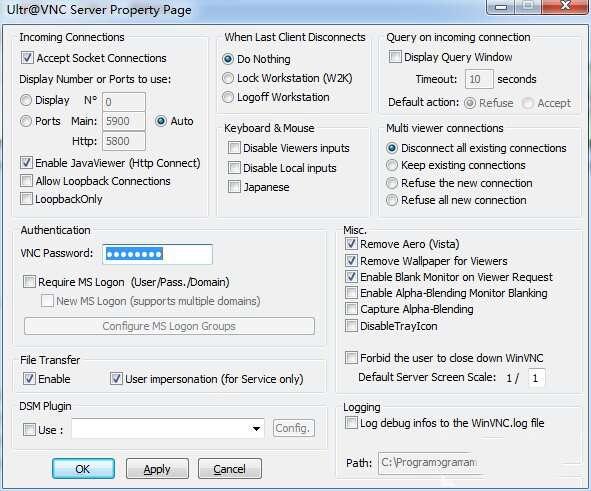Image resolution: width=591 pixels, height=491 pixels.
Task: Click the Main port 5900 field
Action: pos(124,121)
